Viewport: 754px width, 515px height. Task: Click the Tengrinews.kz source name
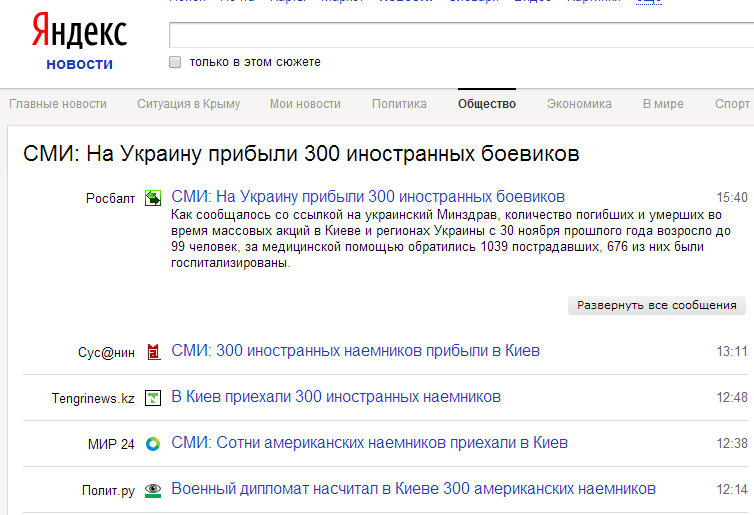[x=93, y=398]
